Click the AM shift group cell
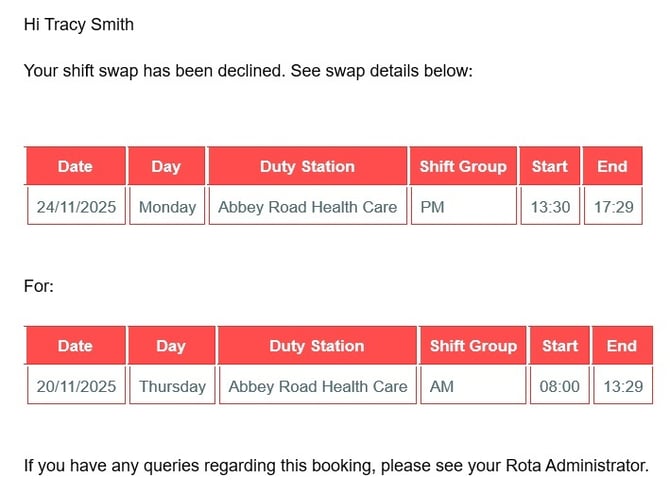Image resolution: width=670 pixels, height=494 pixels. pyautogui.click(x=473, y=386)
